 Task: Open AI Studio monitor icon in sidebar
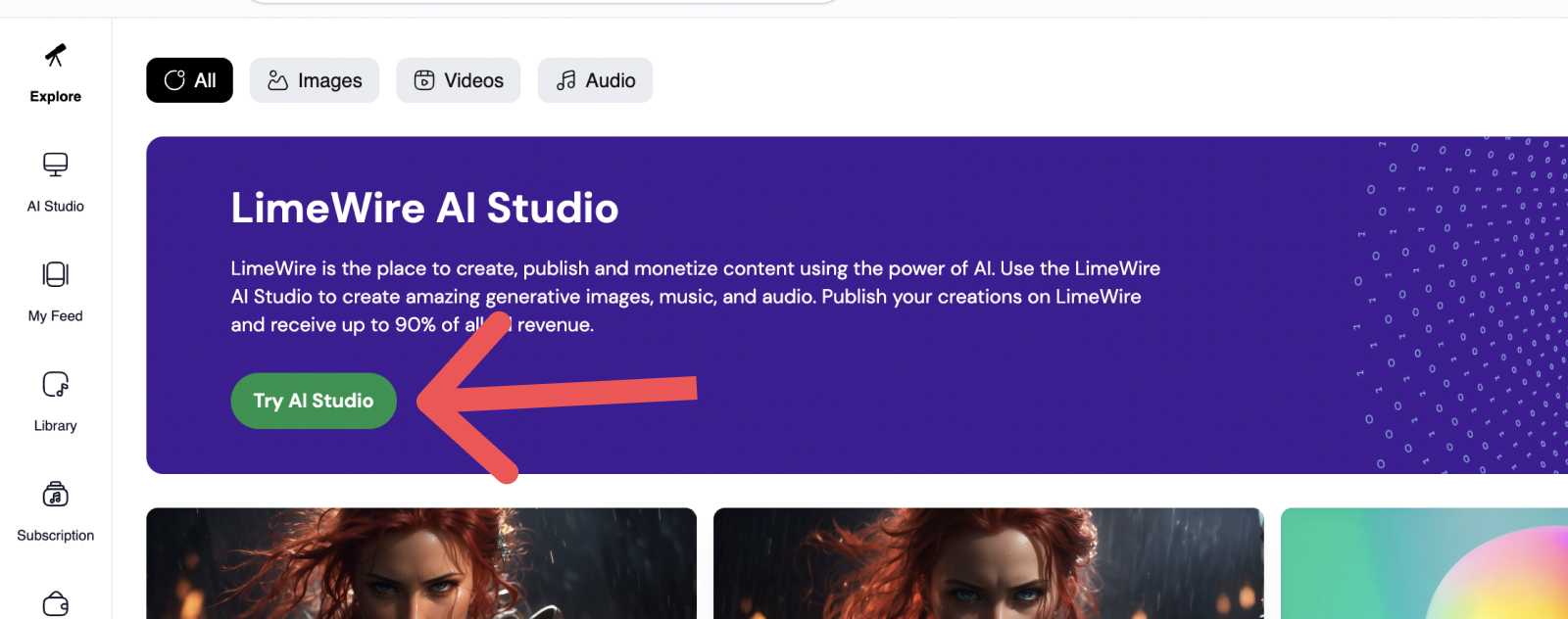pos(56,165)
